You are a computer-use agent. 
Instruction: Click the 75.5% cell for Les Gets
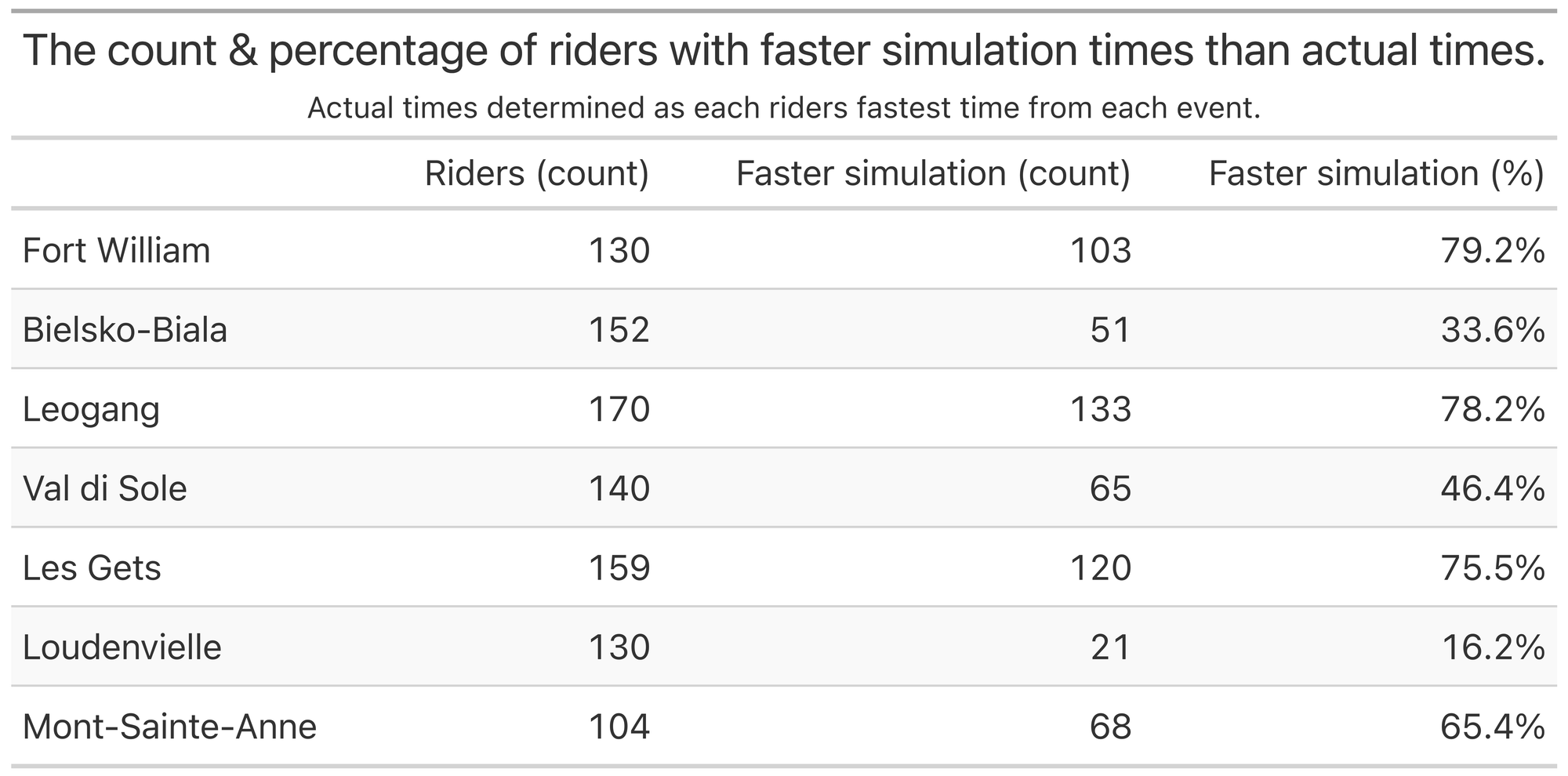1492,568
